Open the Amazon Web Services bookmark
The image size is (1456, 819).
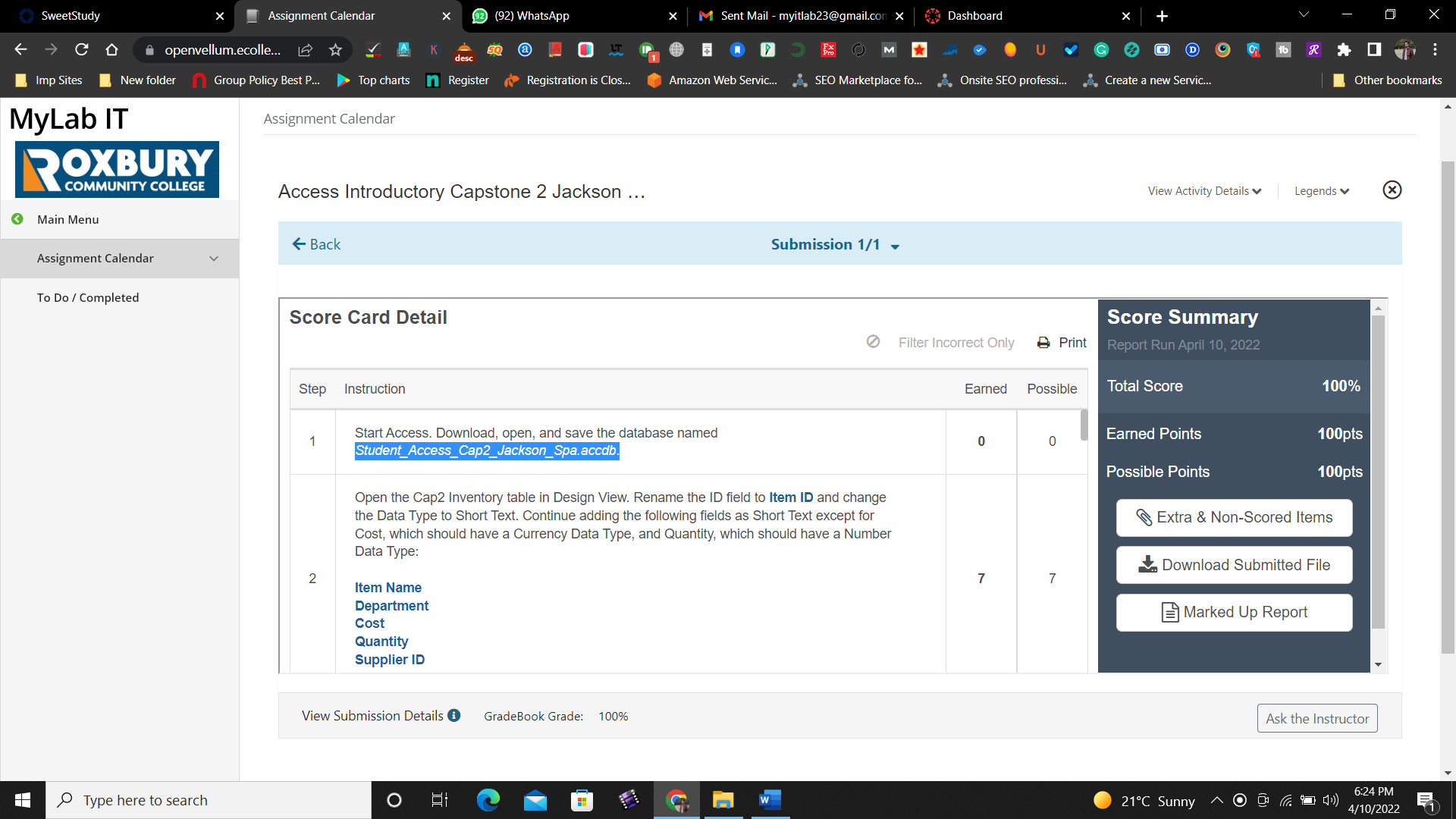pos(712,80)
